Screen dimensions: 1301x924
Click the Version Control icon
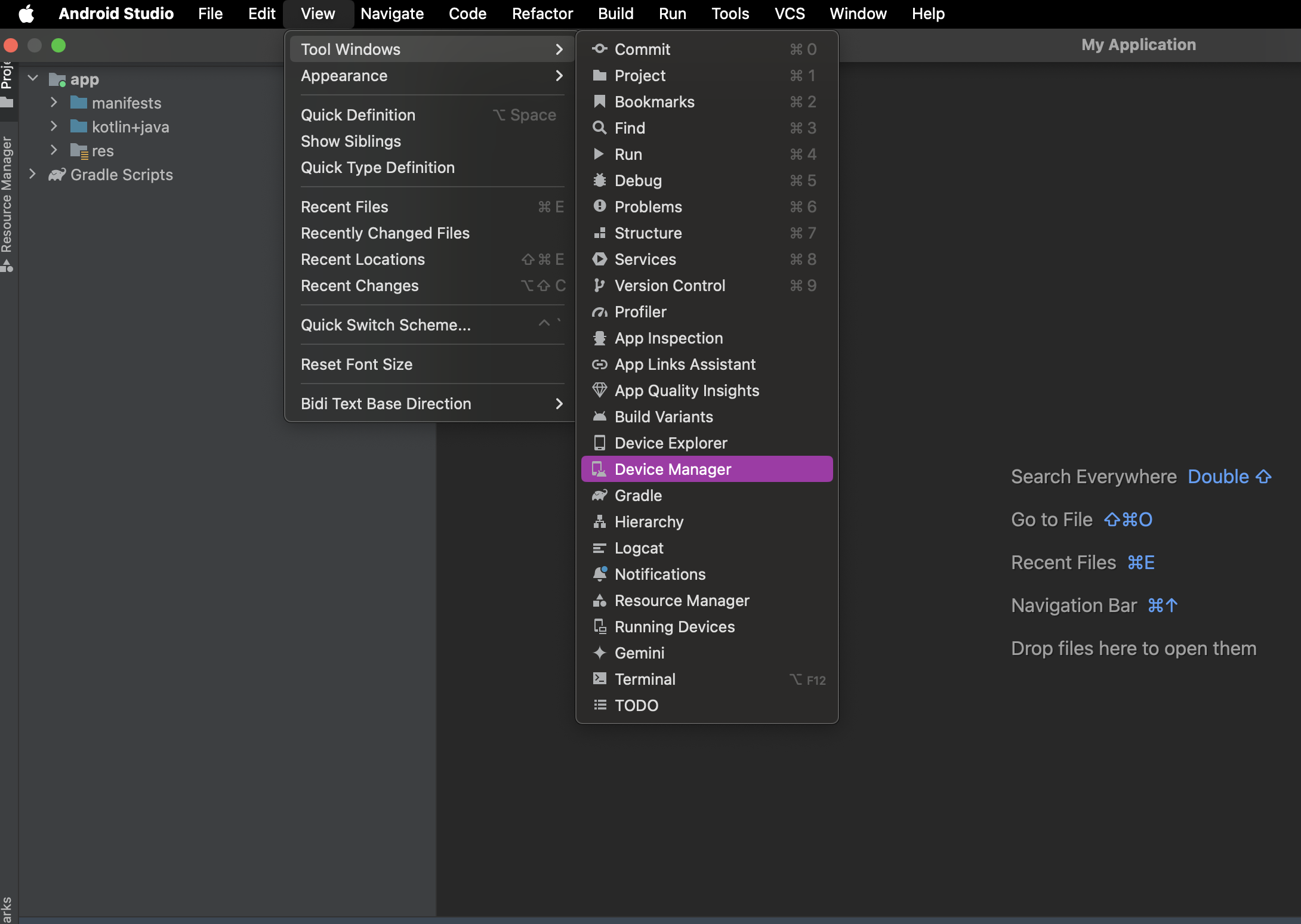pyautogui.click(x=596, y=285)
